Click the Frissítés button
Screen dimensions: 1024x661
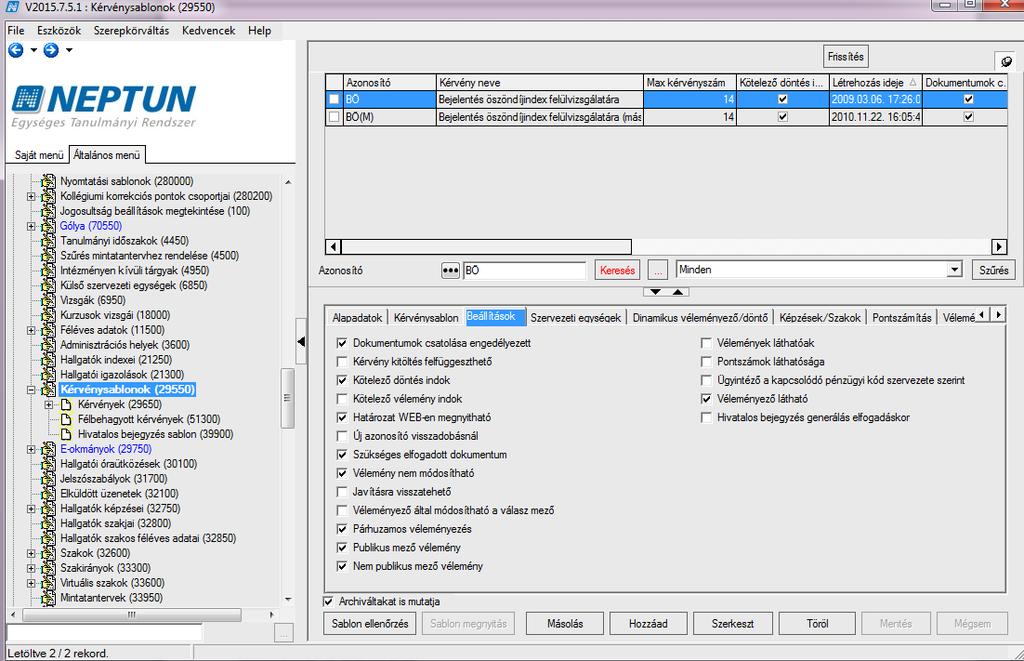point(846,57)
